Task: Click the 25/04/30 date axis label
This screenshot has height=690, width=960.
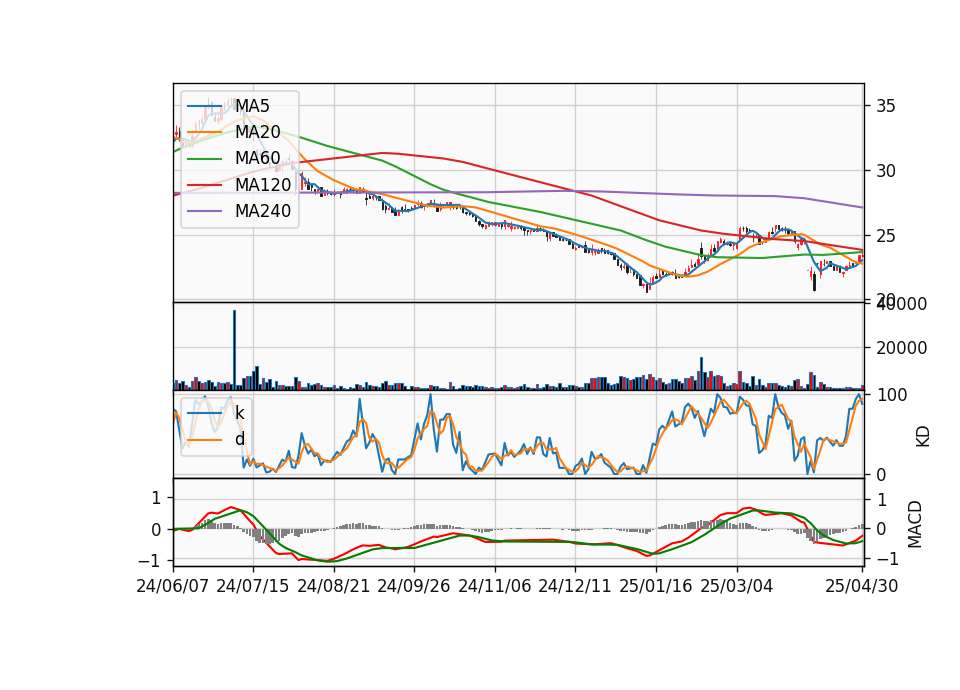Action: [861, 586]
